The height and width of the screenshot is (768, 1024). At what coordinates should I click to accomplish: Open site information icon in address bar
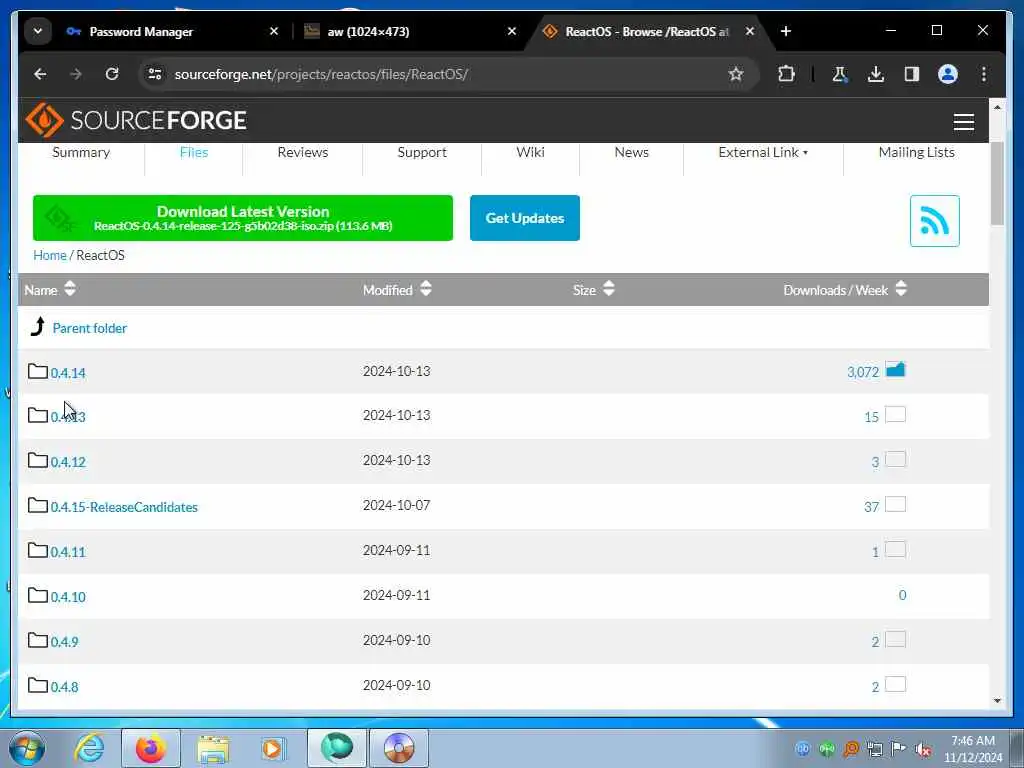coord(155,74)
